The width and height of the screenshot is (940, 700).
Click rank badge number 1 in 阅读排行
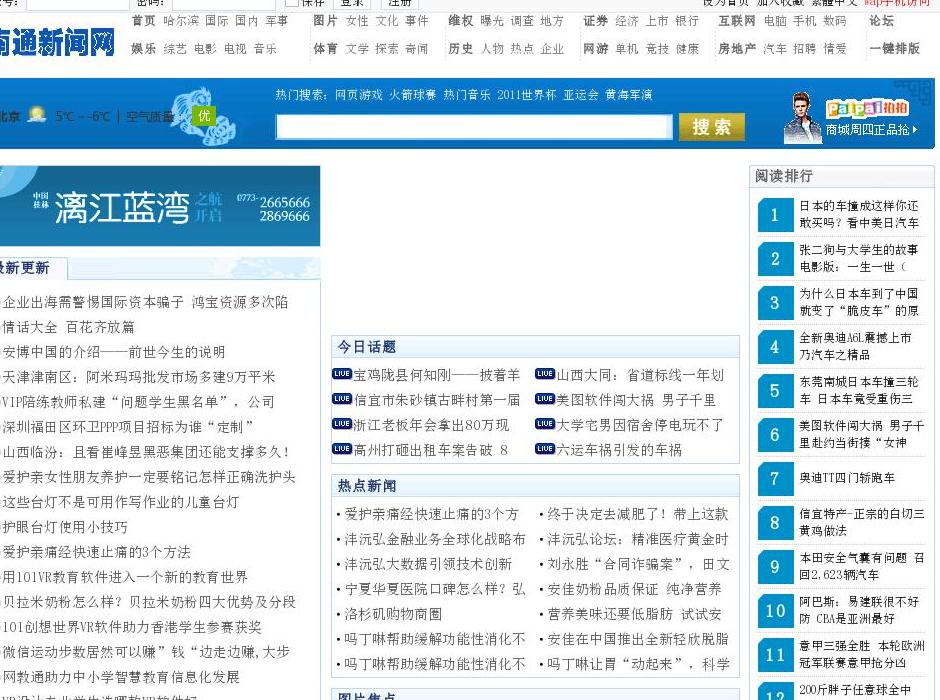tap(775, 215)
